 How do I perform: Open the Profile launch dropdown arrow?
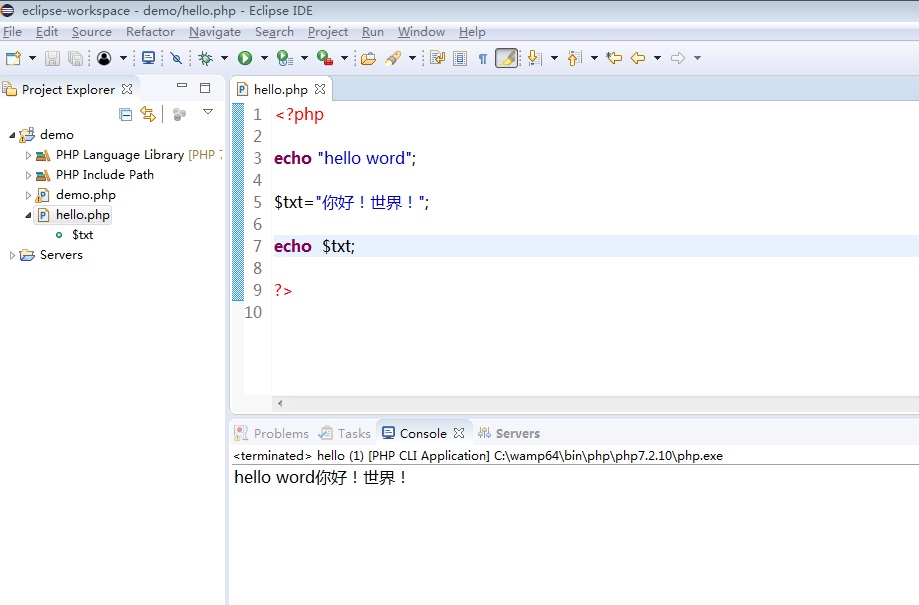pyautogui.click(x=304, y=58)
